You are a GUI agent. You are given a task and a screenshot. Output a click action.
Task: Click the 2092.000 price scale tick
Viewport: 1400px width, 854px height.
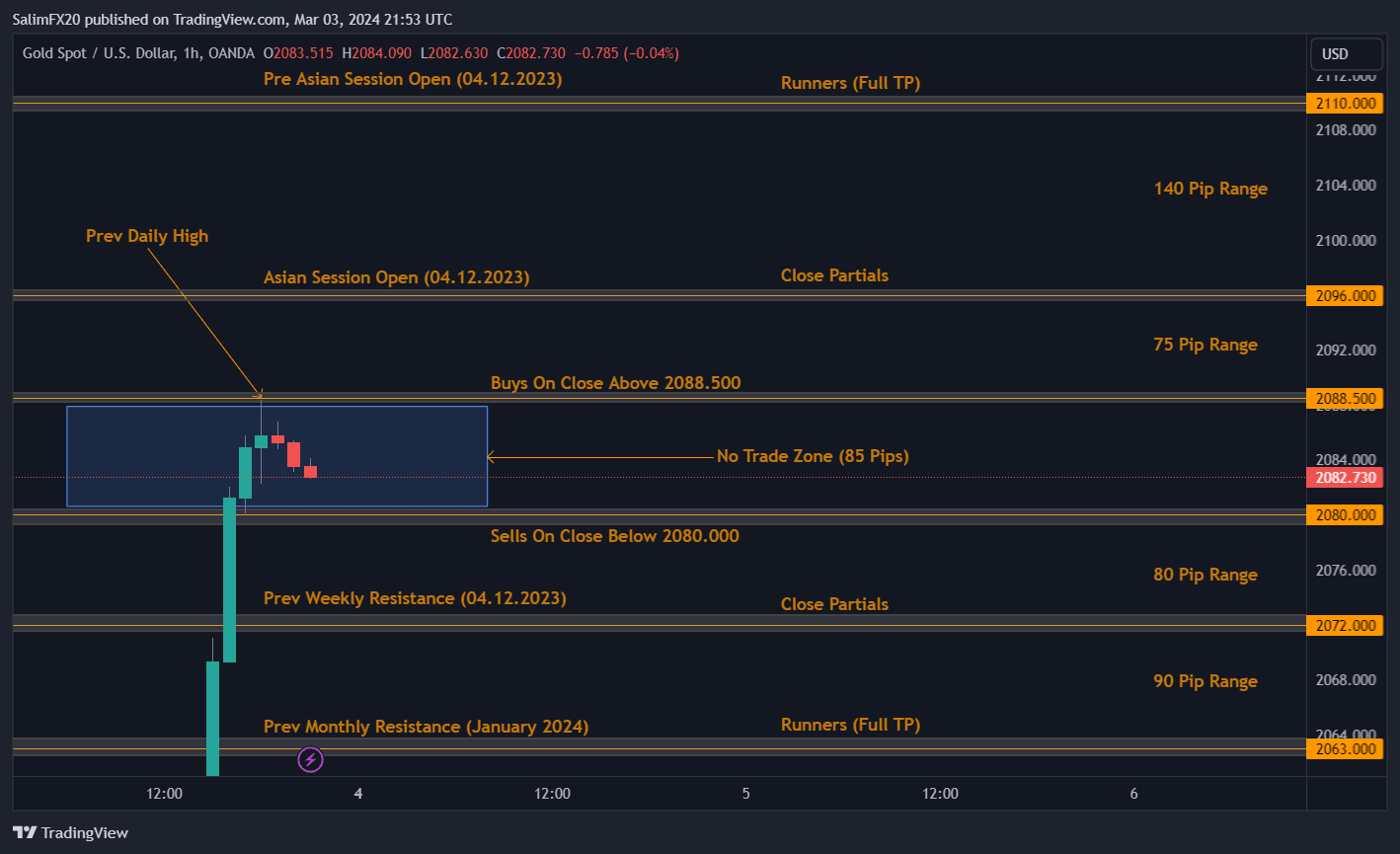click(x=1344, y=350)
